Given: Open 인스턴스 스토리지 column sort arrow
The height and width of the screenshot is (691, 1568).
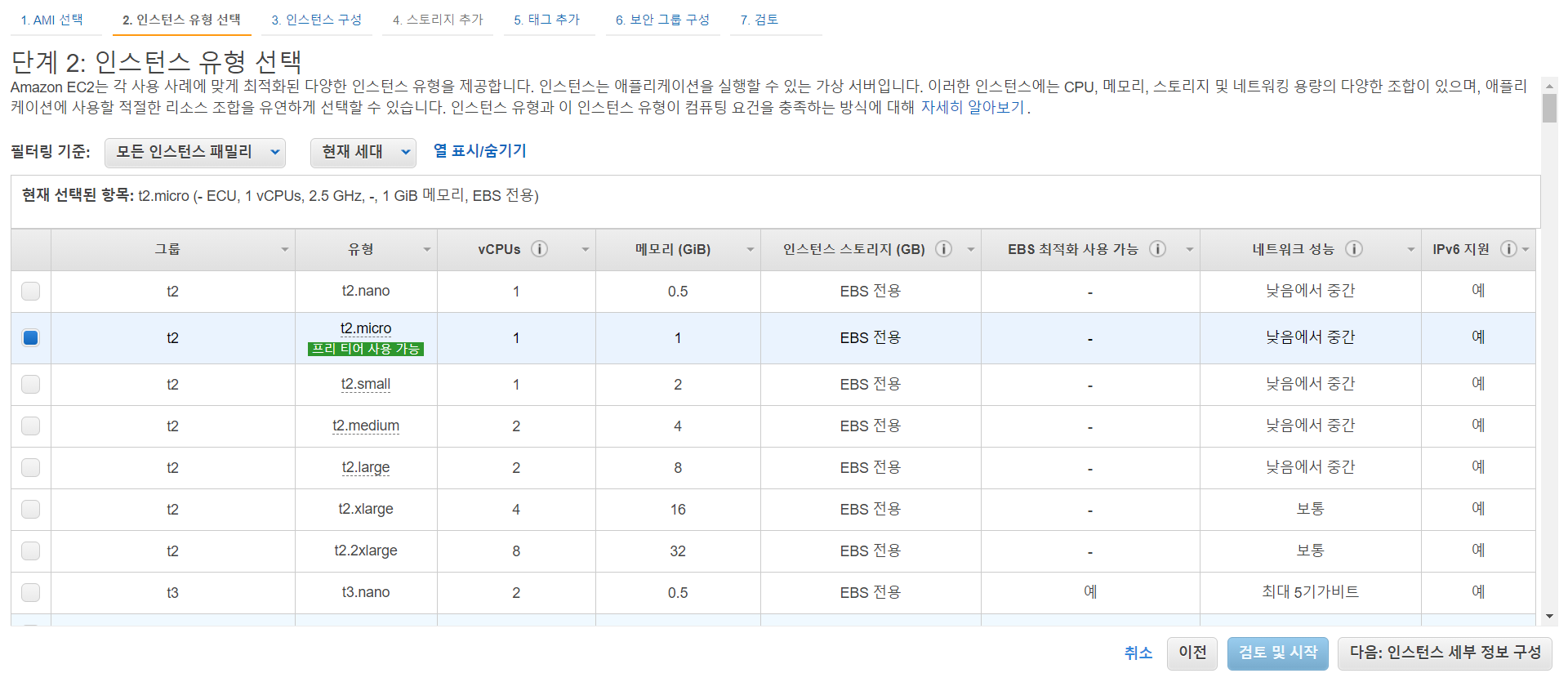Looking at the screenshot, I should click(x=970, y=250).
